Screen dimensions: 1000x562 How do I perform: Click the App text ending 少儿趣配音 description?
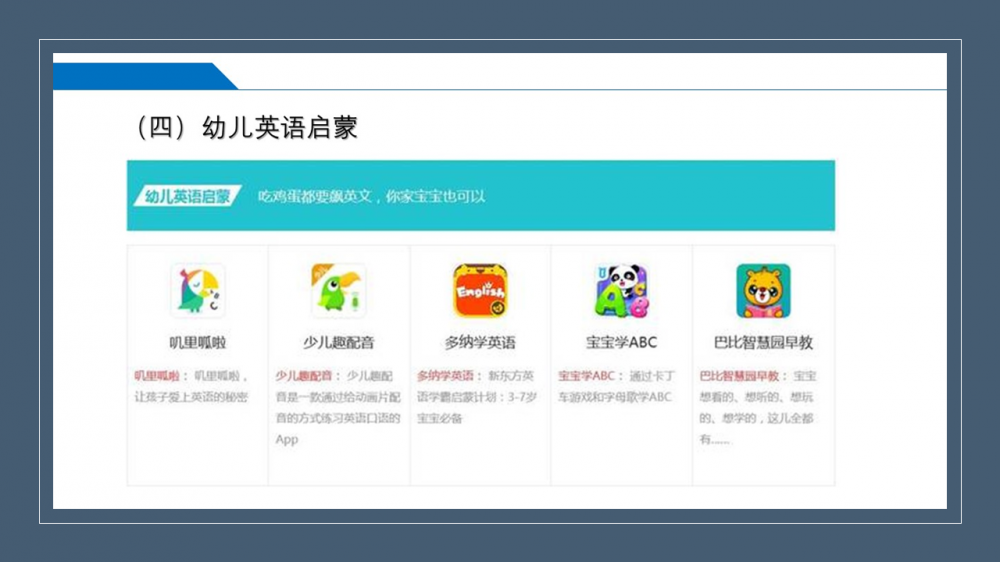(287, 440)
